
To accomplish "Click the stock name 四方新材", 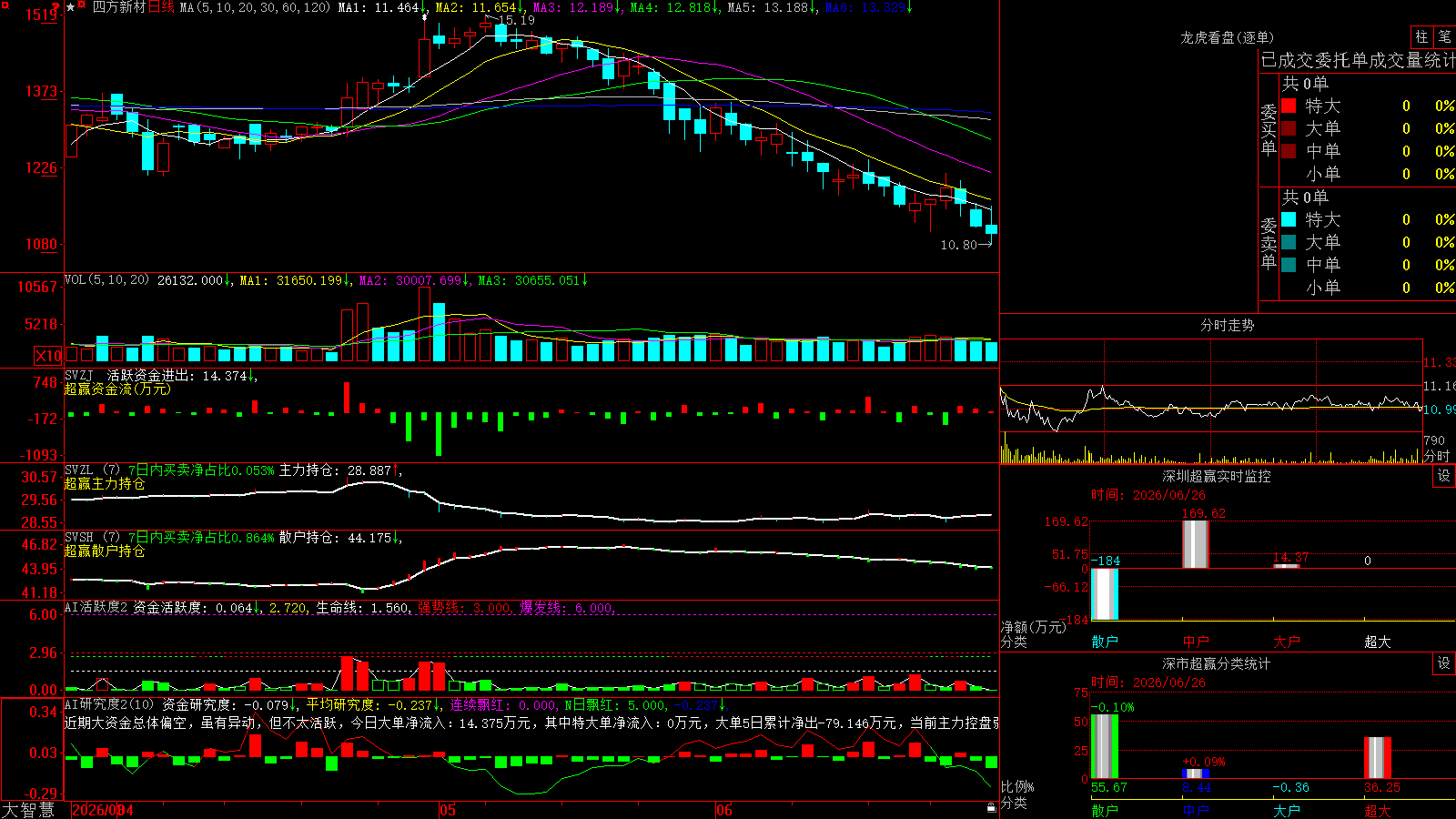I will (x=119, y=7).
